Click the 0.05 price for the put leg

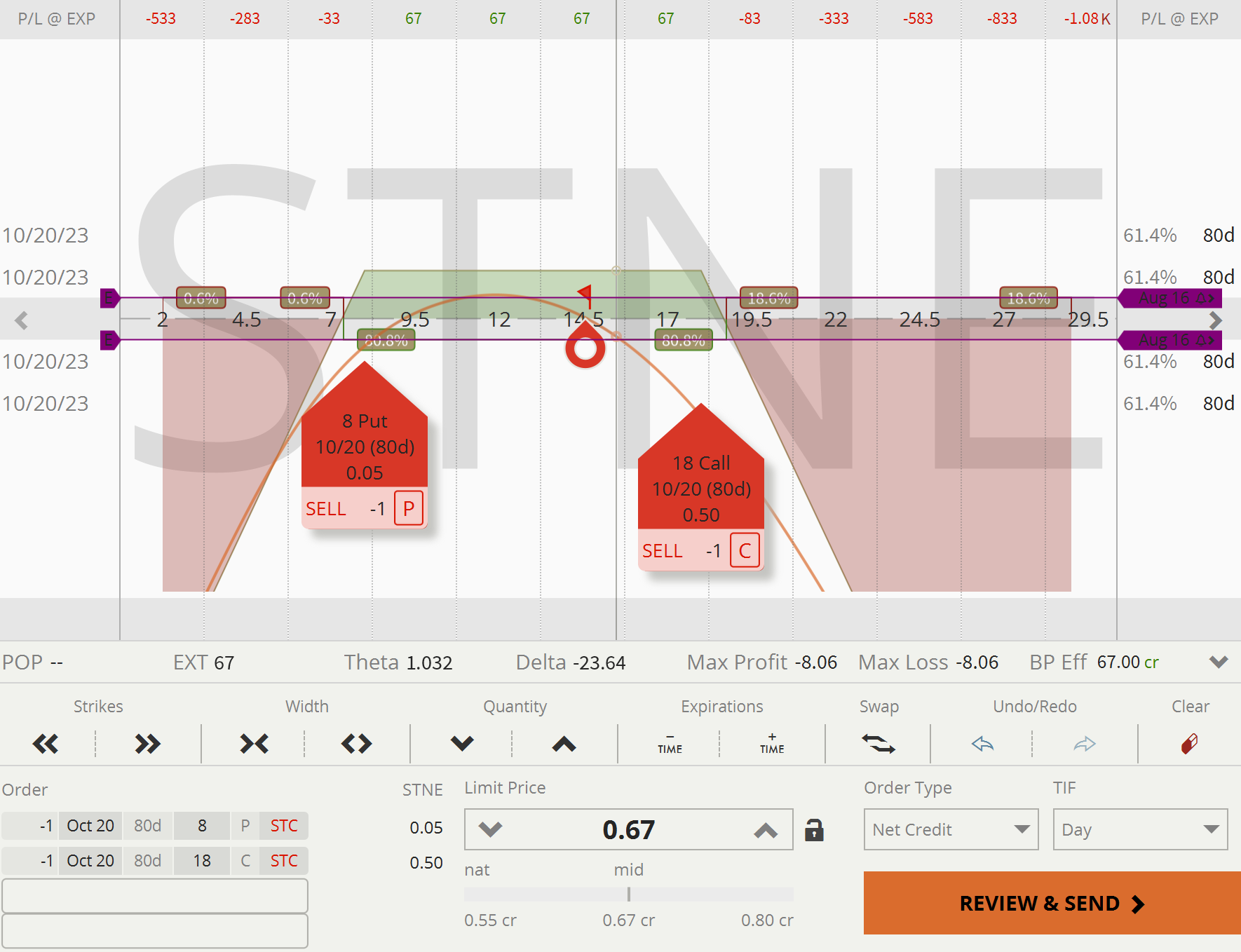pos(426,828)
